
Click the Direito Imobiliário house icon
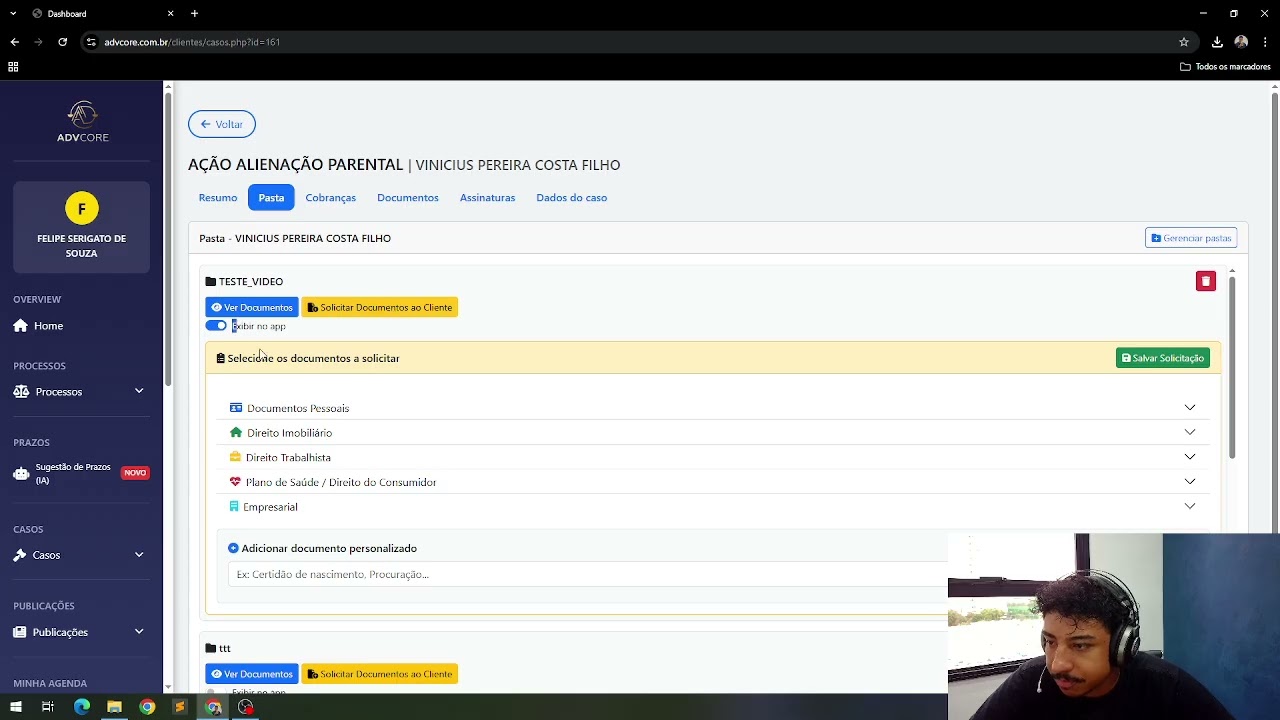(x=236, y=432)
